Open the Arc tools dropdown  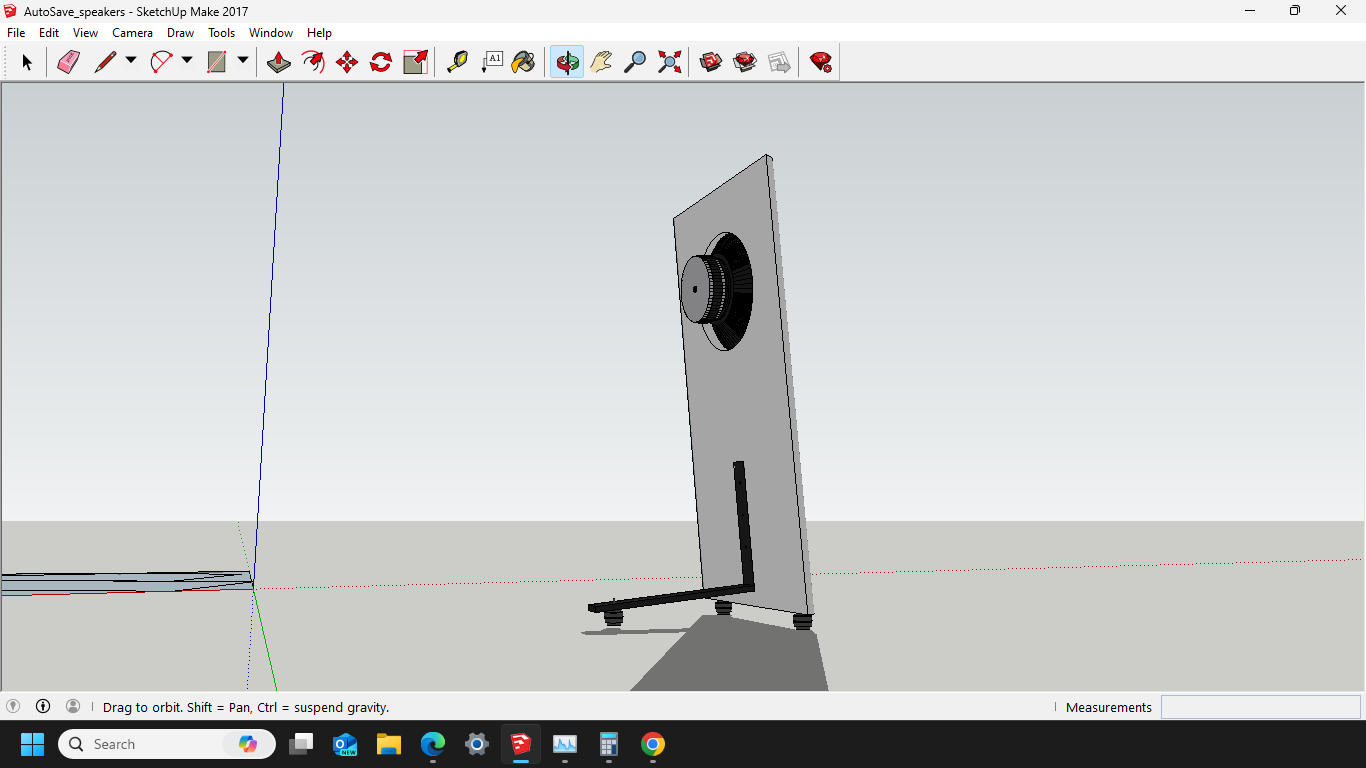(187, 61)
